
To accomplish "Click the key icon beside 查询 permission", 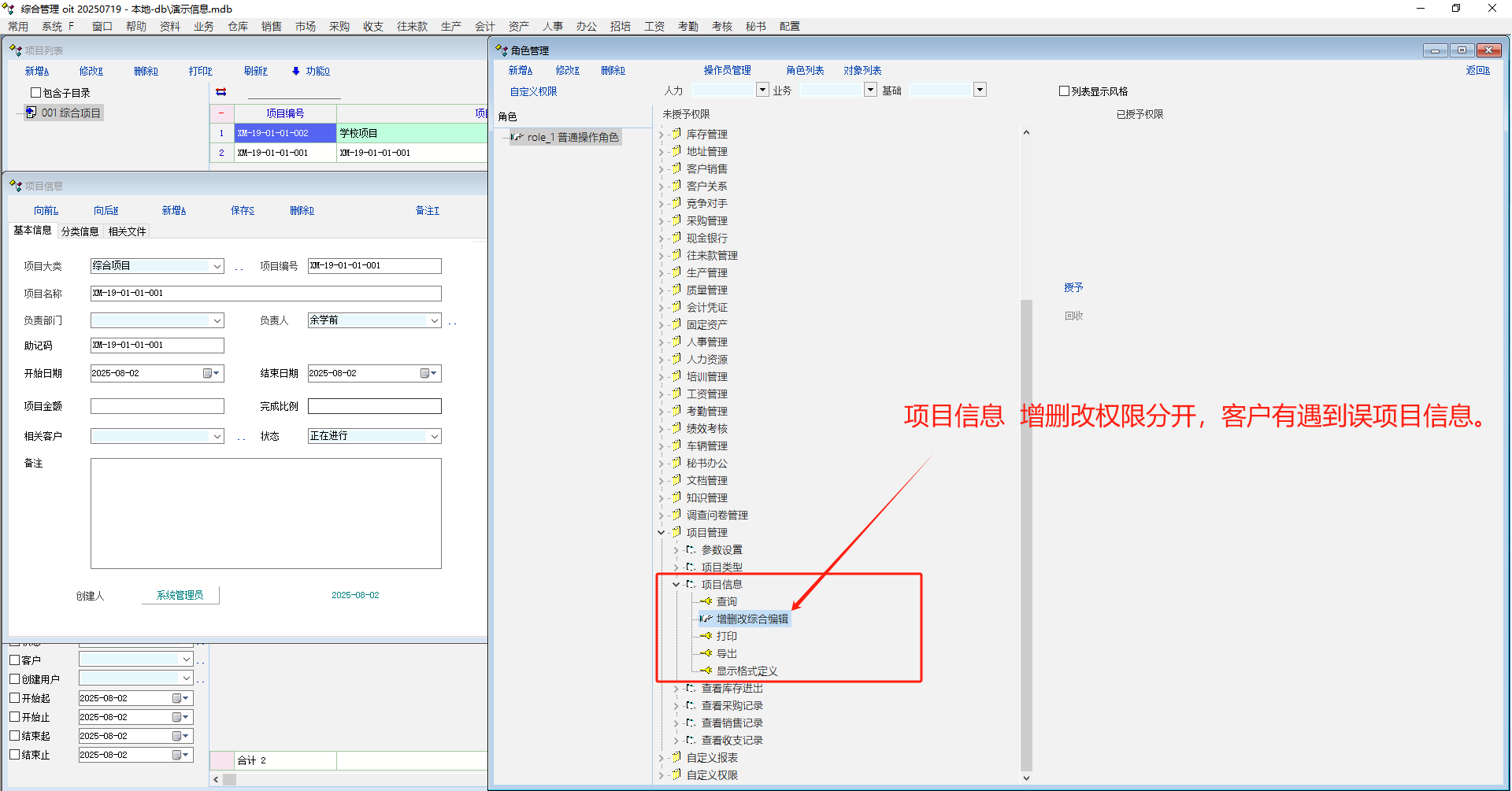I will pyautogui.click(x=706, y=601).
